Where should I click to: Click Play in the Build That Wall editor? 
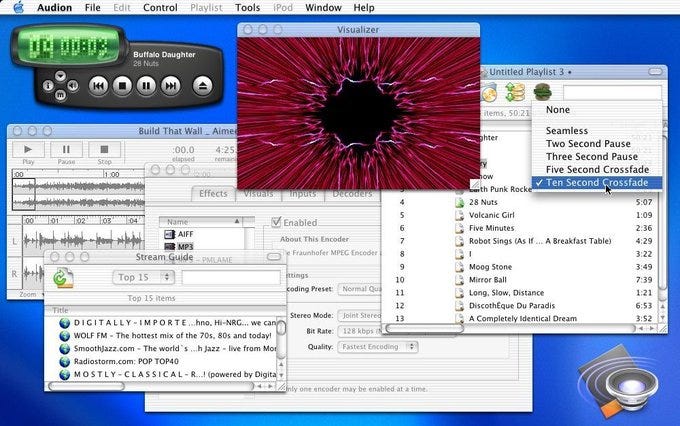click(x=28, y=150)
